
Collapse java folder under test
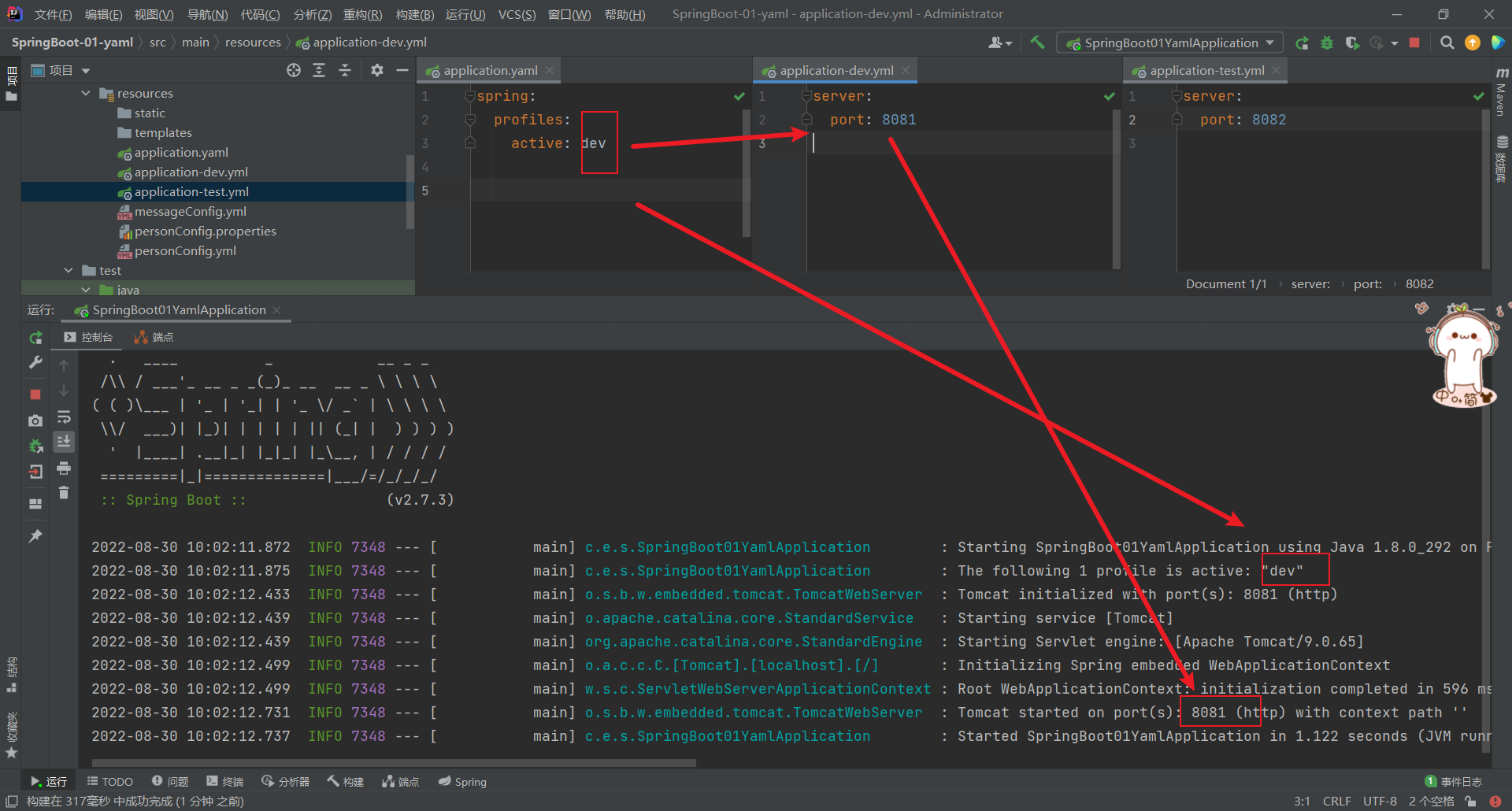tap(85, 290)
